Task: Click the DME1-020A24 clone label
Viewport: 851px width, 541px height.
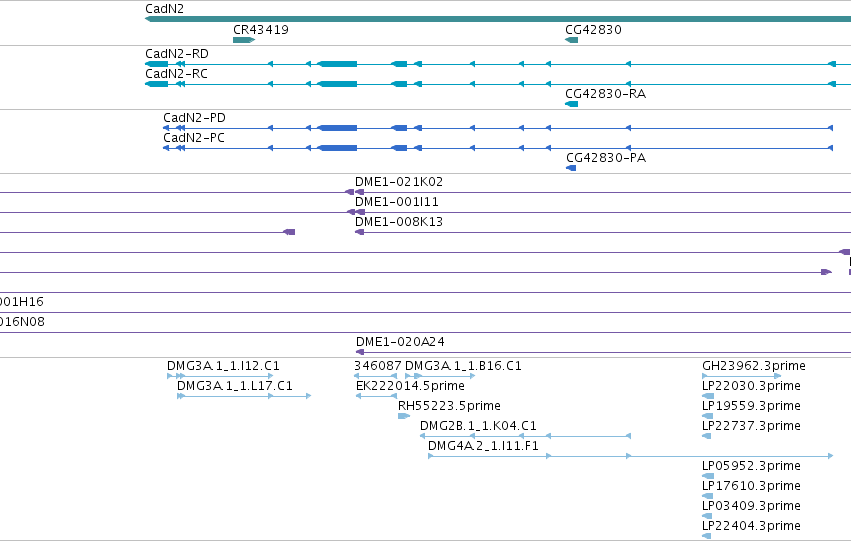Action: pyautogui.click(x=400, y=341)
